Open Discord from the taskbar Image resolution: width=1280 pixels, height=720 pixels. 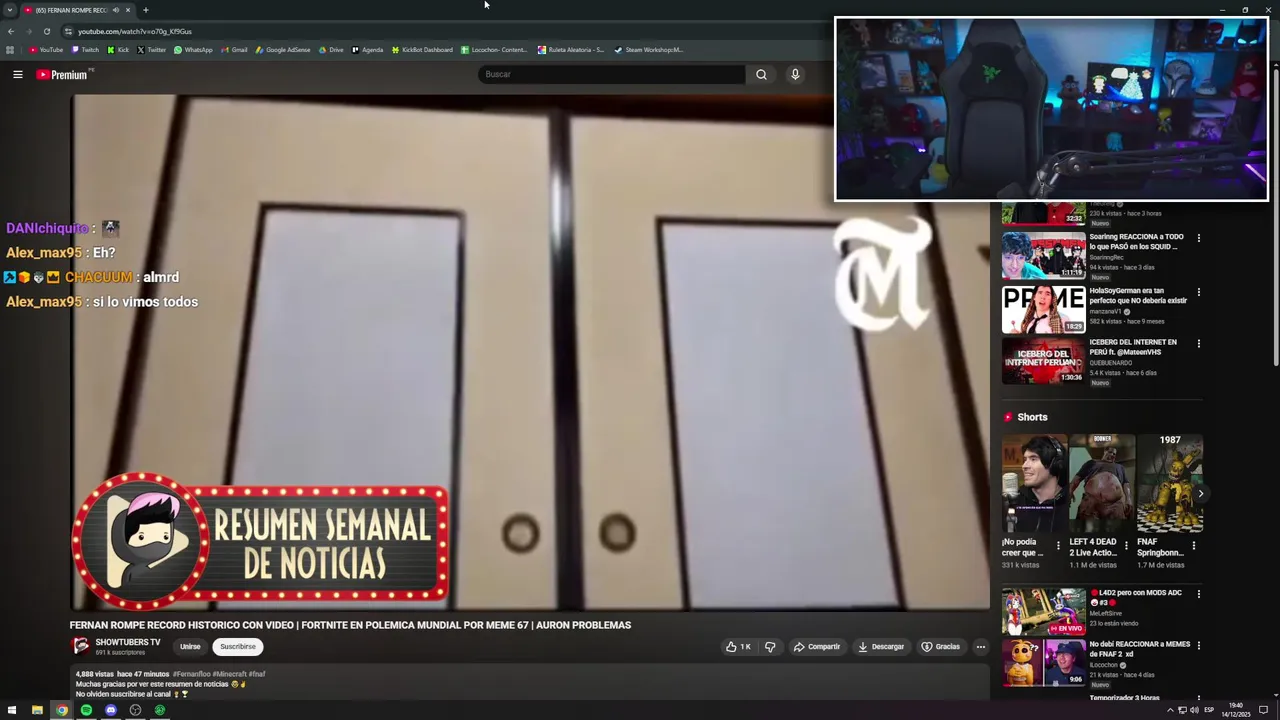pyautogui.click(x=111, y=710)
